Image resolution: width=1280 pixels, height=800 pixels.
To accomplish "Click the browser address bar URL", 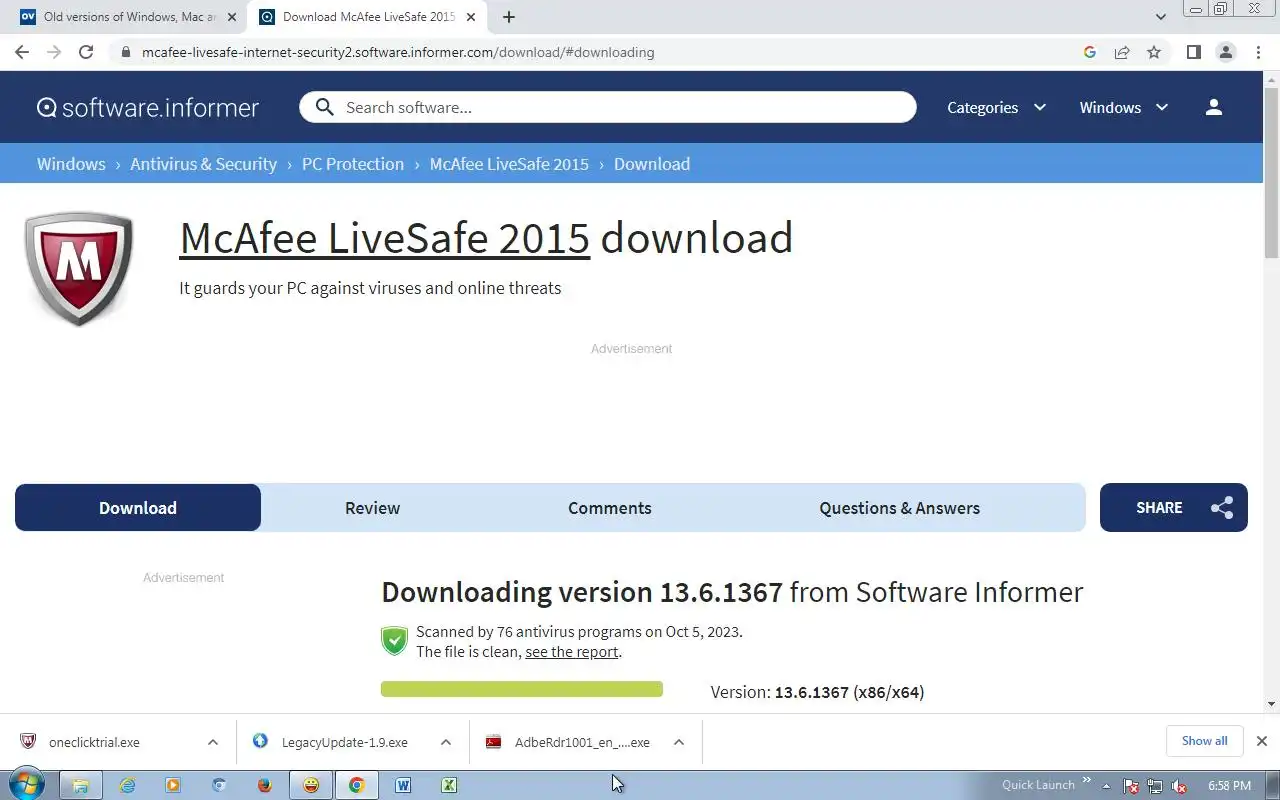I will pyautogui.click(x=398, y=52).
